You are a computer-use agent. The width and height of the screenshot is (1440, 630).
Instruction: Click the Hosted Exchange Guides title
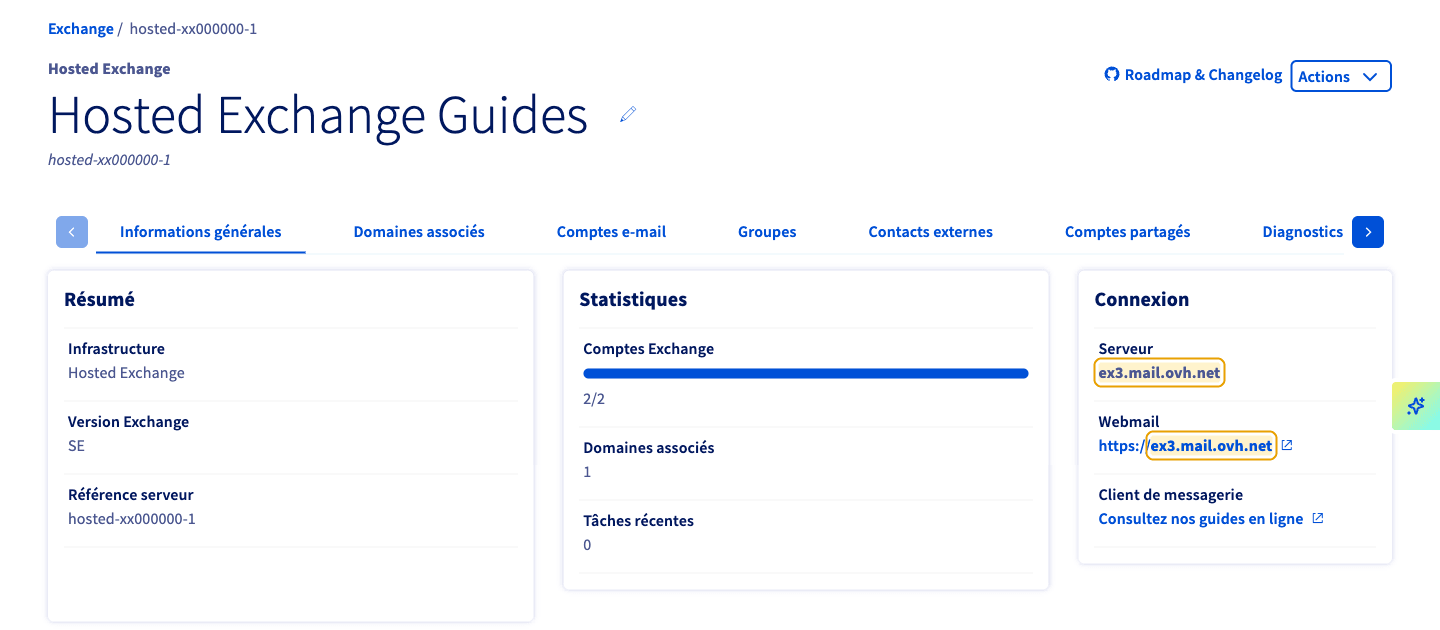tap(318, 115)
